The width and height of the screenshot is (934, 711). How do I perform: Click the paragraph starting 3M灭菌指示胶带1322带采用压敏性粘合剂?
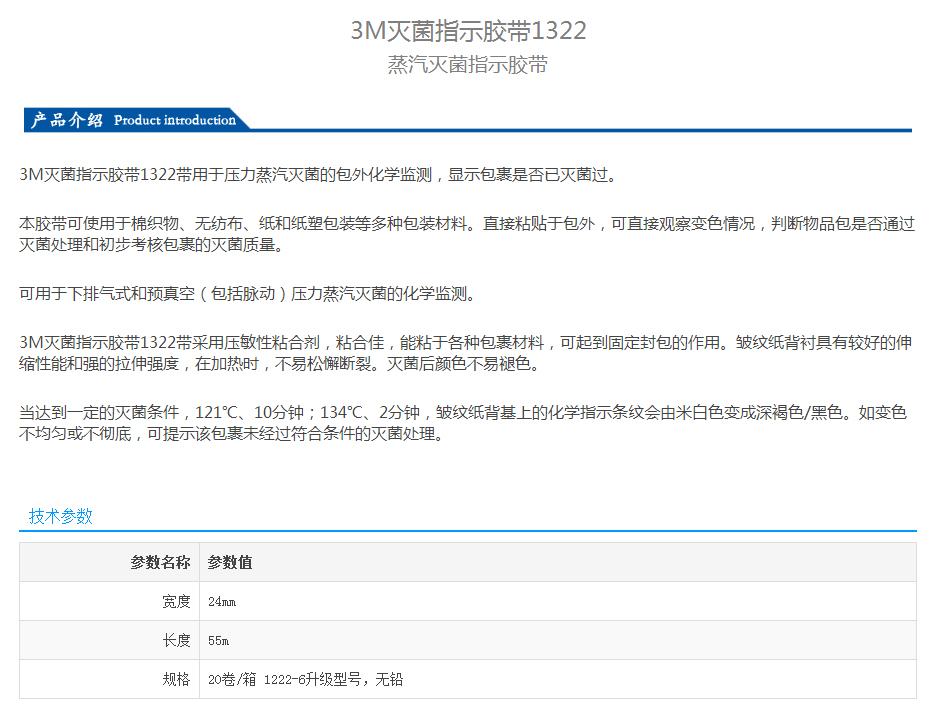click(466, 353)
